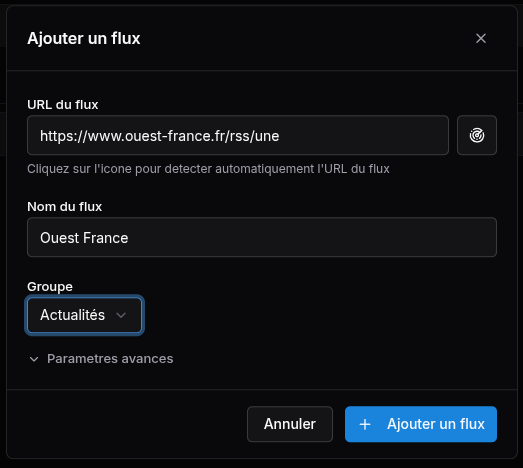Viewport: 523px width, 468px height.
Task: Close the Ajouter un flux dialog
Action: point(481,38)
